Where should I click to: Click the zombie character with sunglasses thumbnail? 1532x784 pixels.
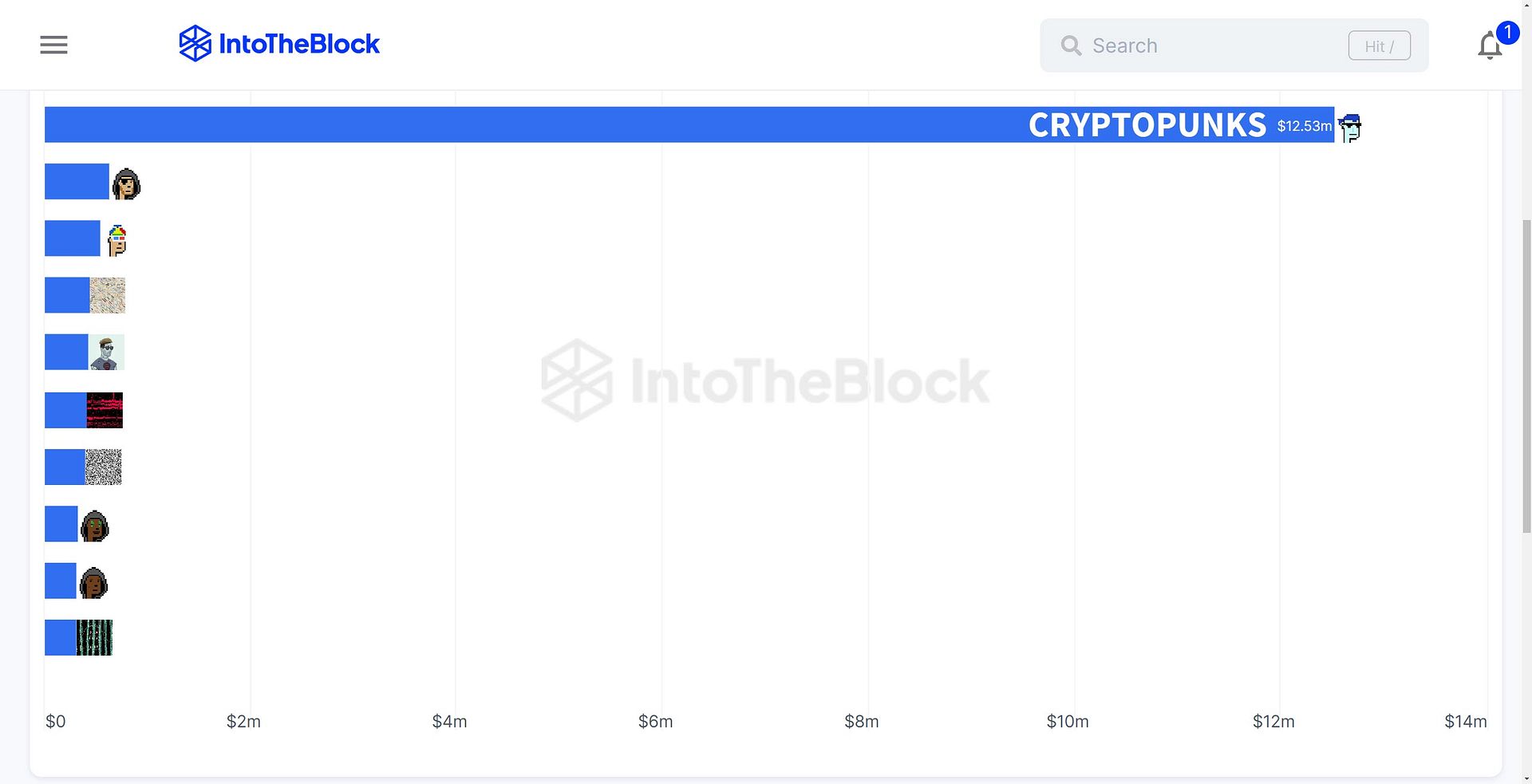[107, 353]
